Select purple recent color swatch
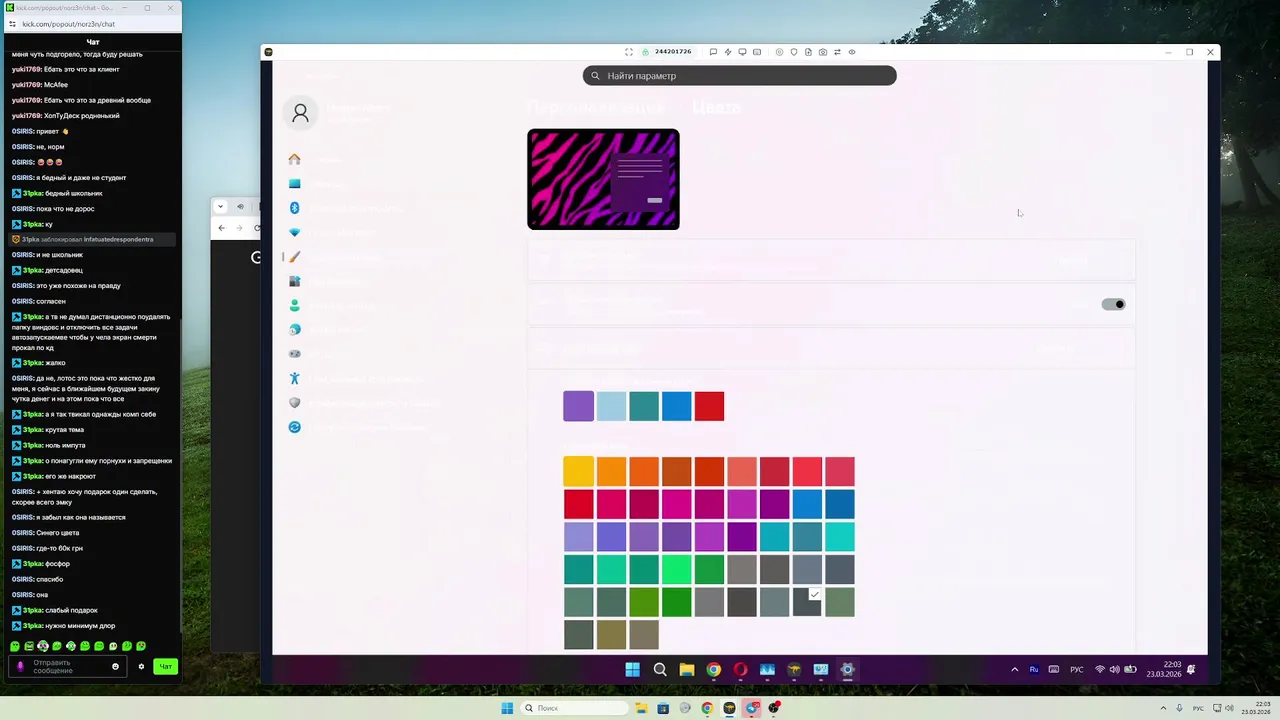This screenshot has width=1280, height=720. pos(578,406)
